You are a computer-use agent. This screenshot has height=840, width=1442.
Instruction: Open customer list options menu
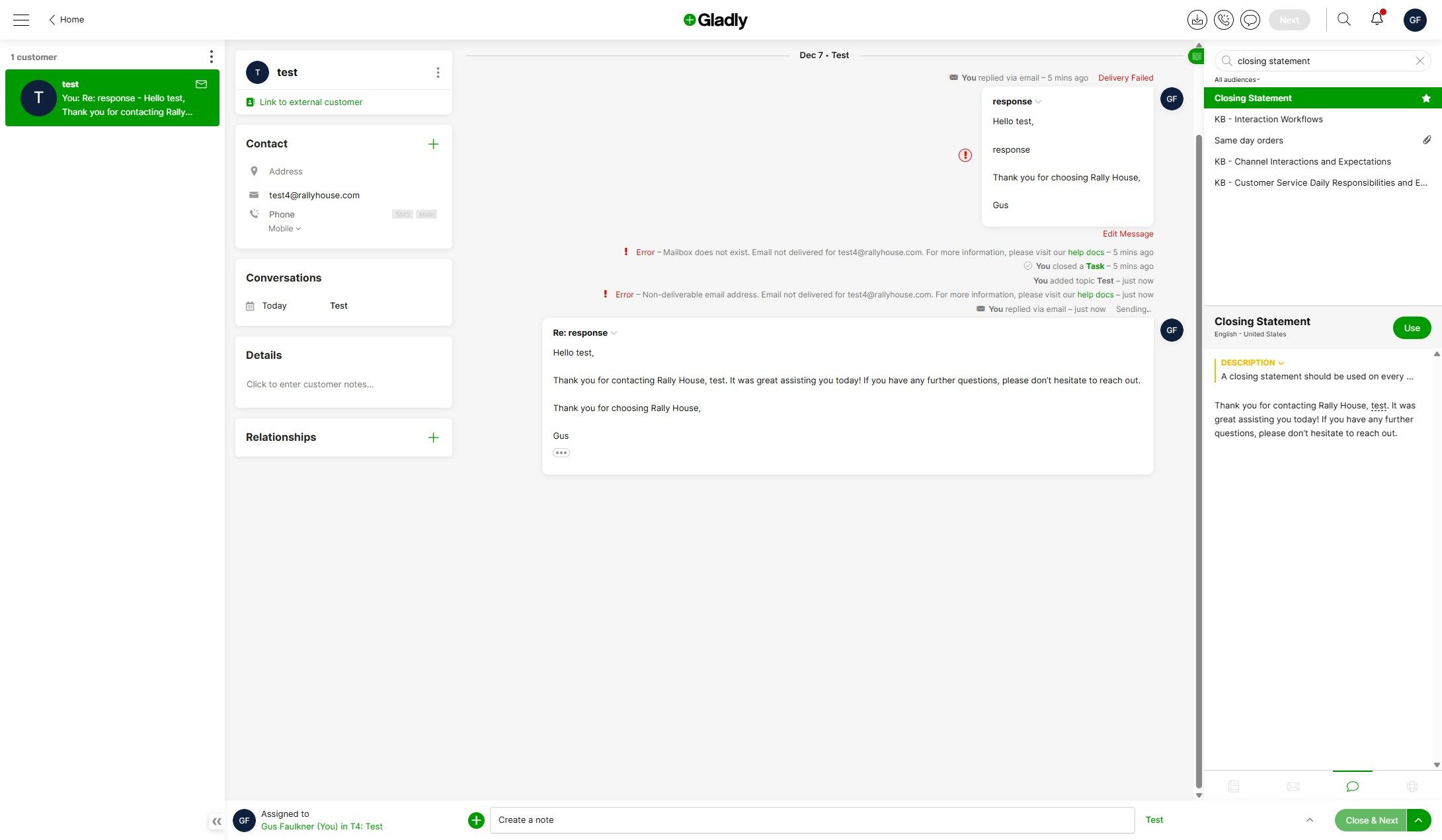tap(212, 57)
